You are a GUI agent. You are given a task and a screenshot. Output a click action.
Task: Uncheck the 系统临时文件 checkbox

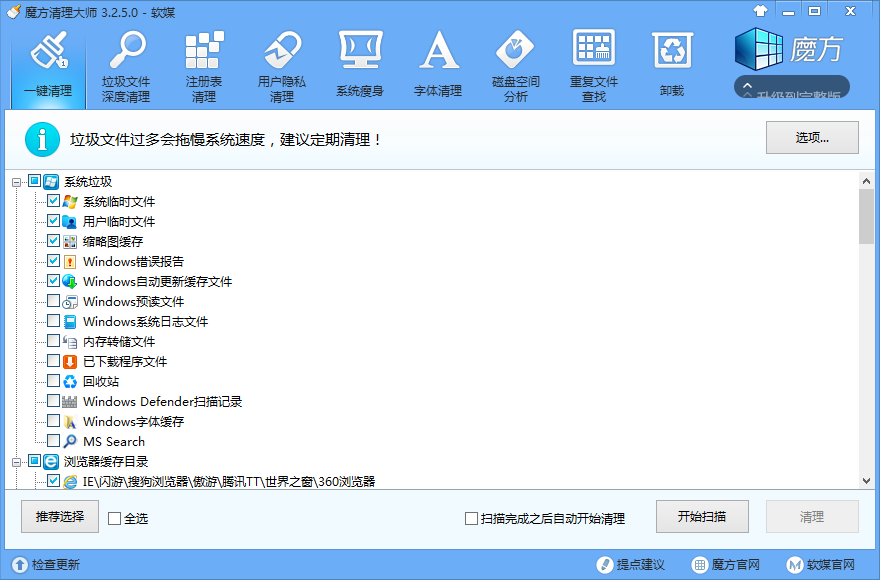click(x=54, y=201)
